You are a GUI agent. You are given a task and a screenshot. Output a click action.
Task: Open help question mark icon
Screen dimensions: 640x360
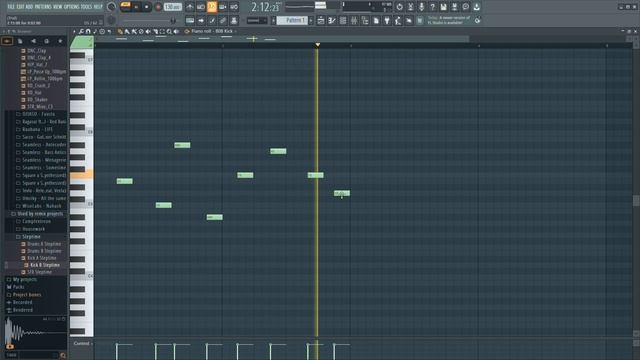(x=433, y=7)
